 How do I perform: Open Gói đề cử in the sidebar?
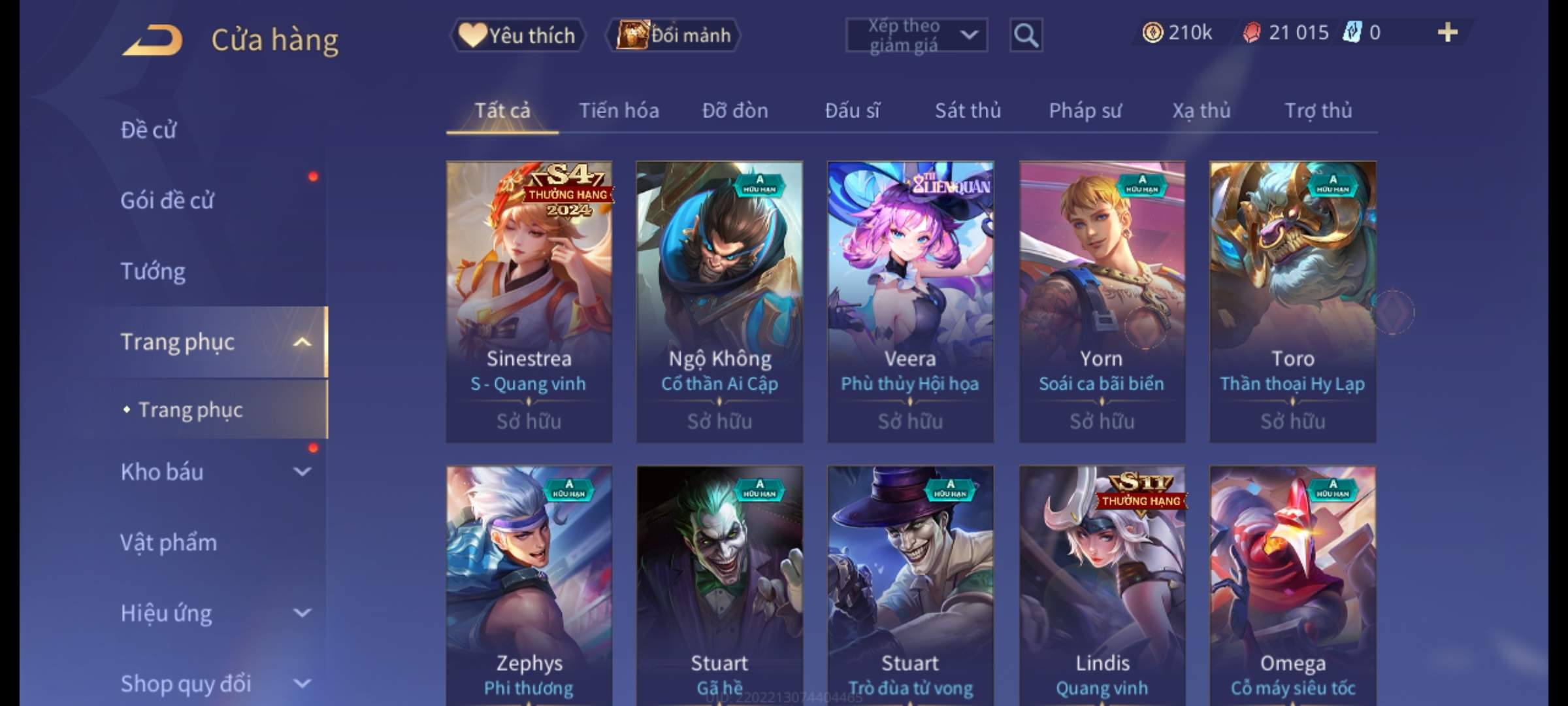[x=167, y=201]
